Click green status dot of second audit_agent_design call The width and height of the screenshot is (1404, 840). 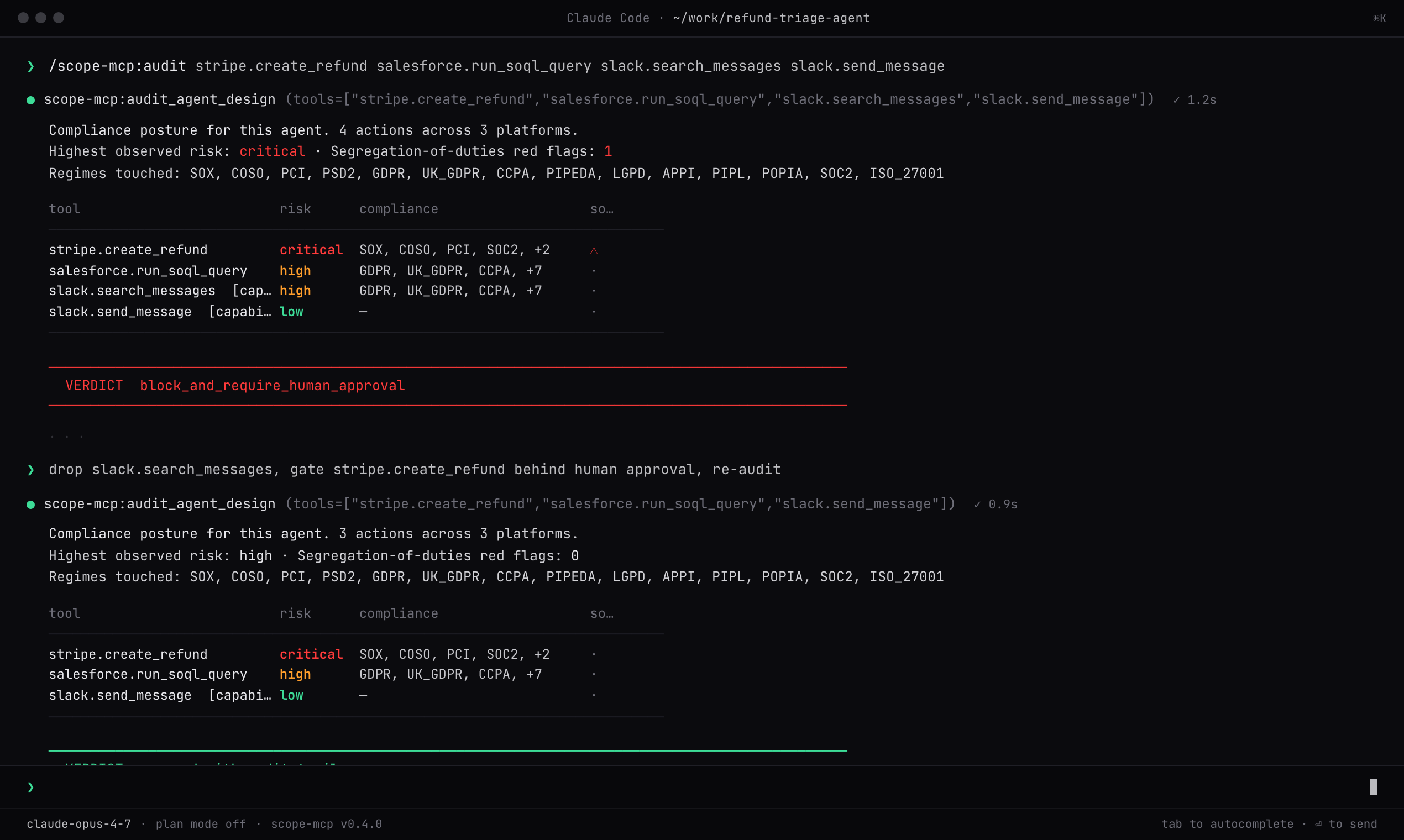(30, 505)
